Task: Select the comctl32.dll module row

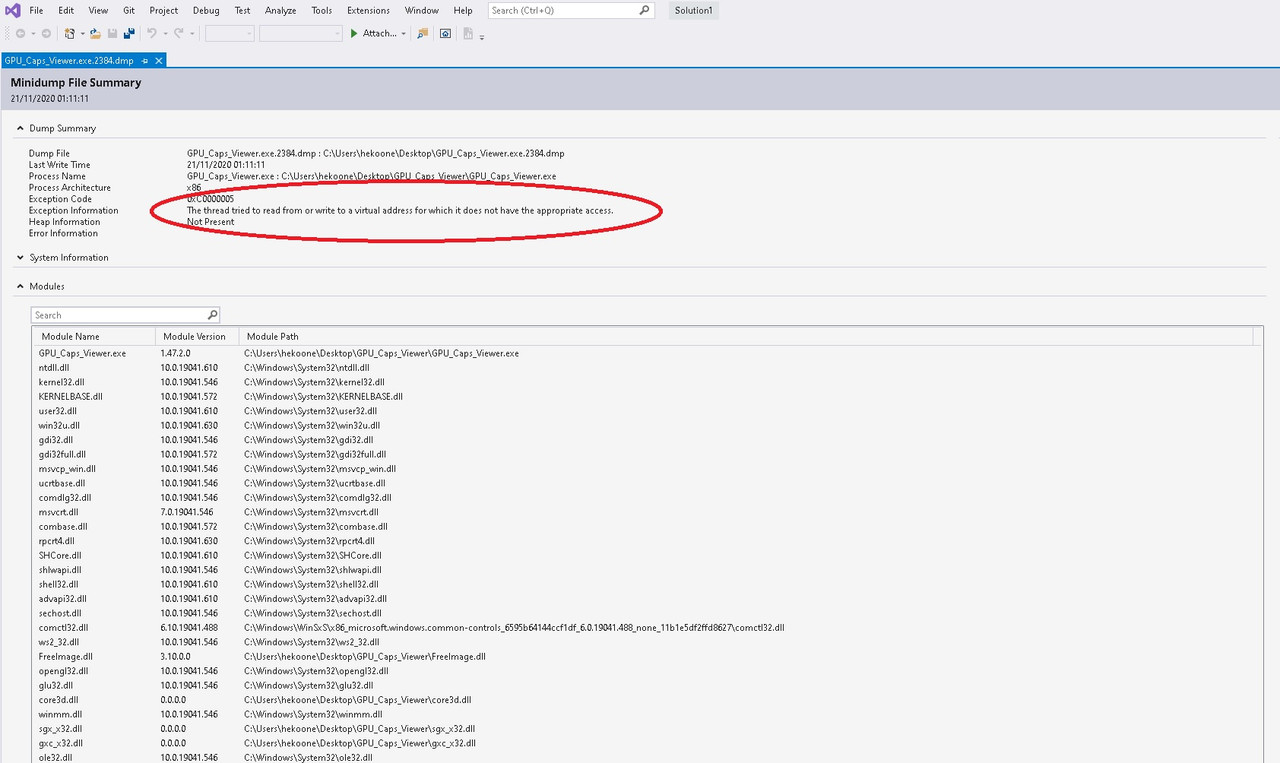Action: point(647,628)
